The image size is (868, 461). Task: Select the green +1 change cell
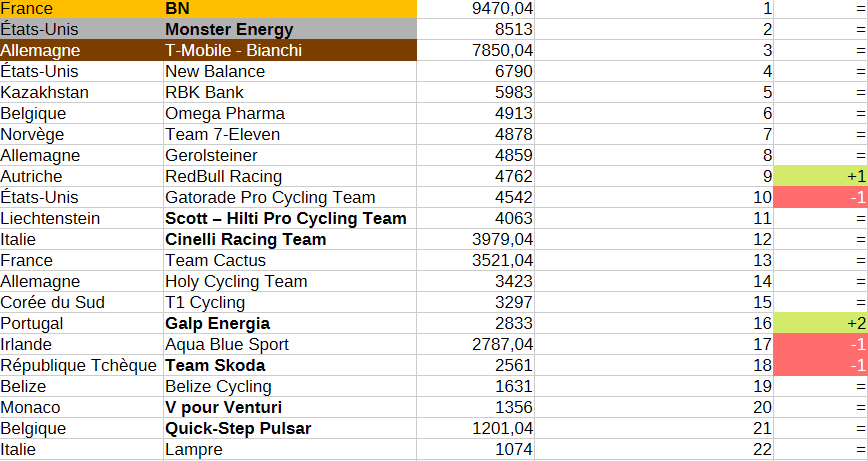point(820,176)
